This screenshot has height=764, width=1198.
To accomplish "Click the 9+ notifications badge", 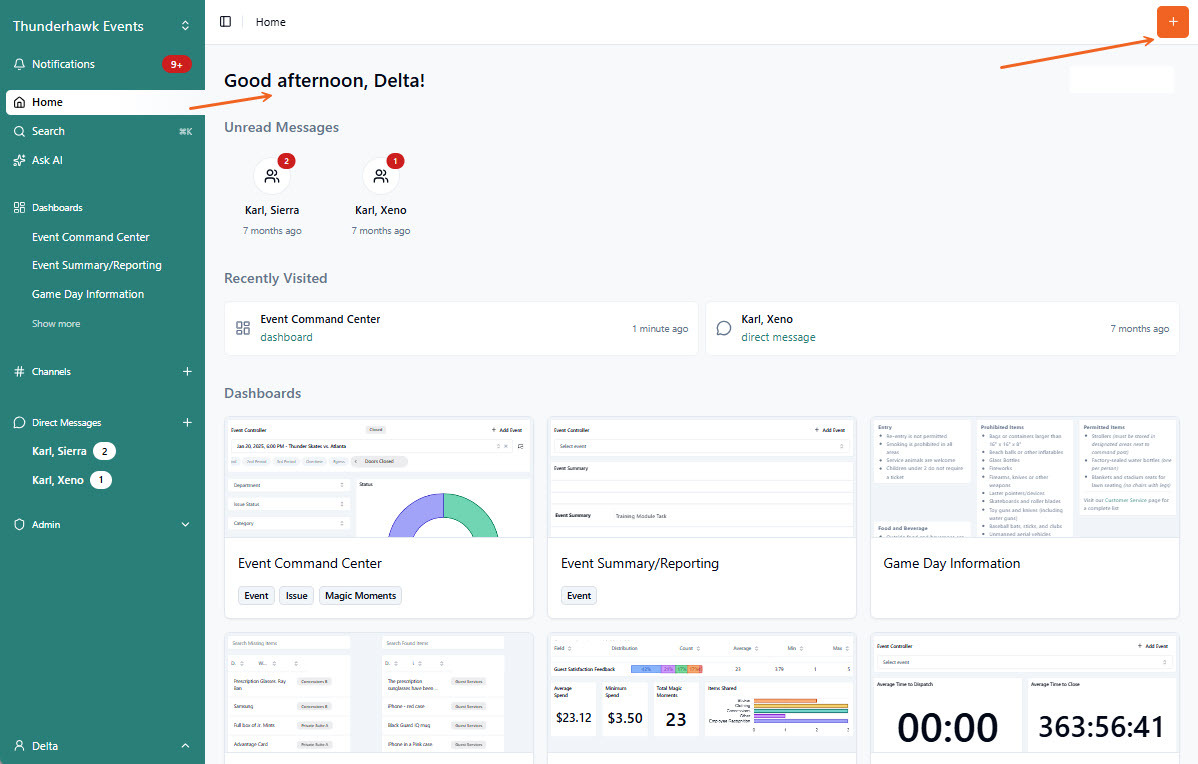I will 176,64.
